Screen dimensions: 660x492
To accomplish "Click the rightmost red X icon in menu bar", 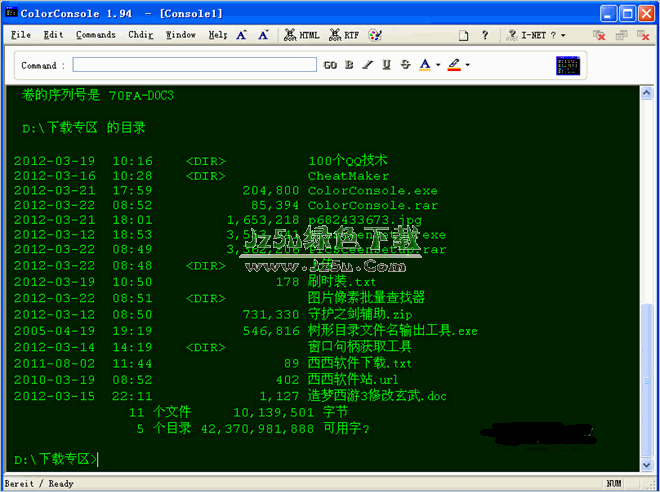I will 643,35.
